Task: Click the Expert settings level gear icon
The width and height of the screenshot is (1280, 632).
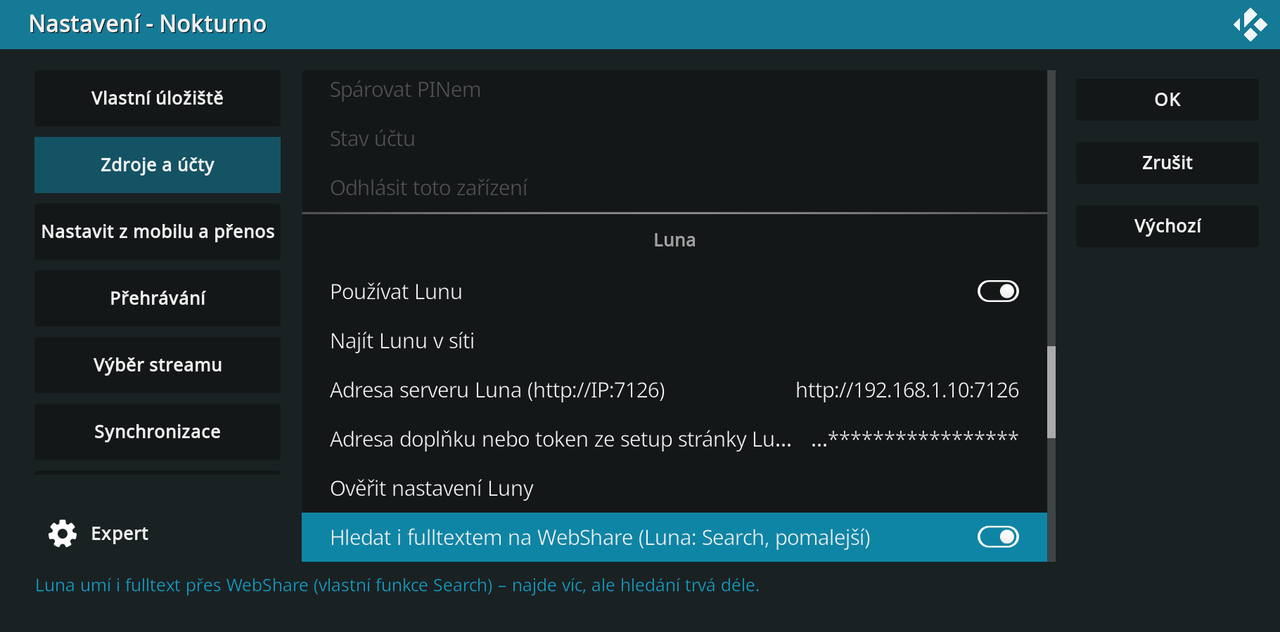Action: click(62, 534)
